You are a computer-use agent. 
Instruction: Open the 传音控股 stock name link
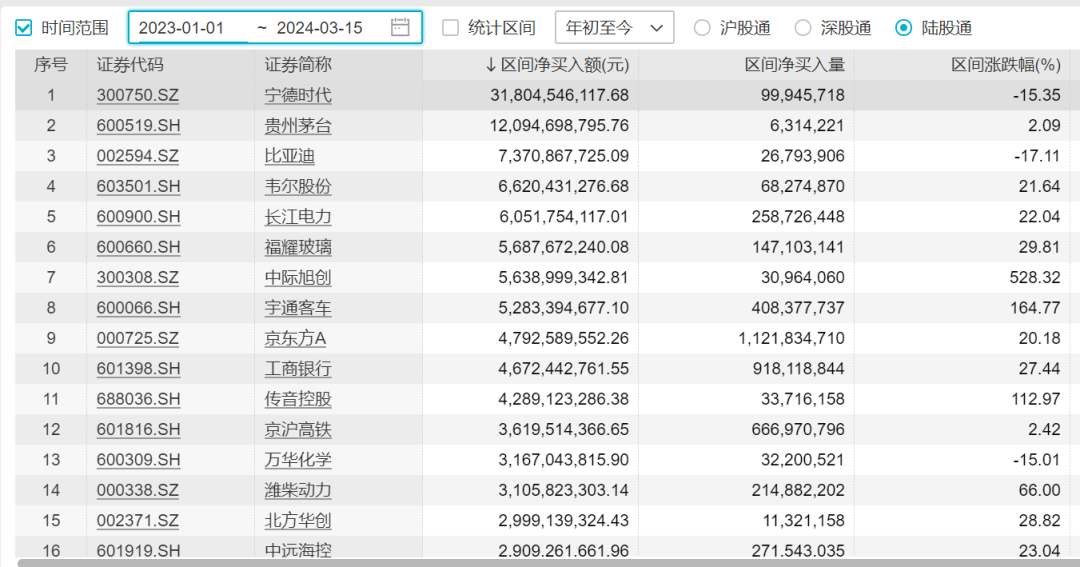pyautogui.click(x=298, y=399)
